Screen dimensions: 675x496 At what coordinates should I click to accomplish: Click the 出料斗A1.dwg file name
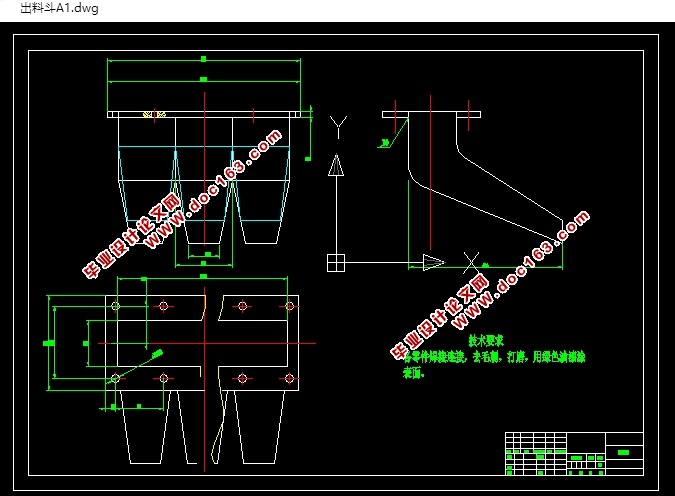coord(59,8)
